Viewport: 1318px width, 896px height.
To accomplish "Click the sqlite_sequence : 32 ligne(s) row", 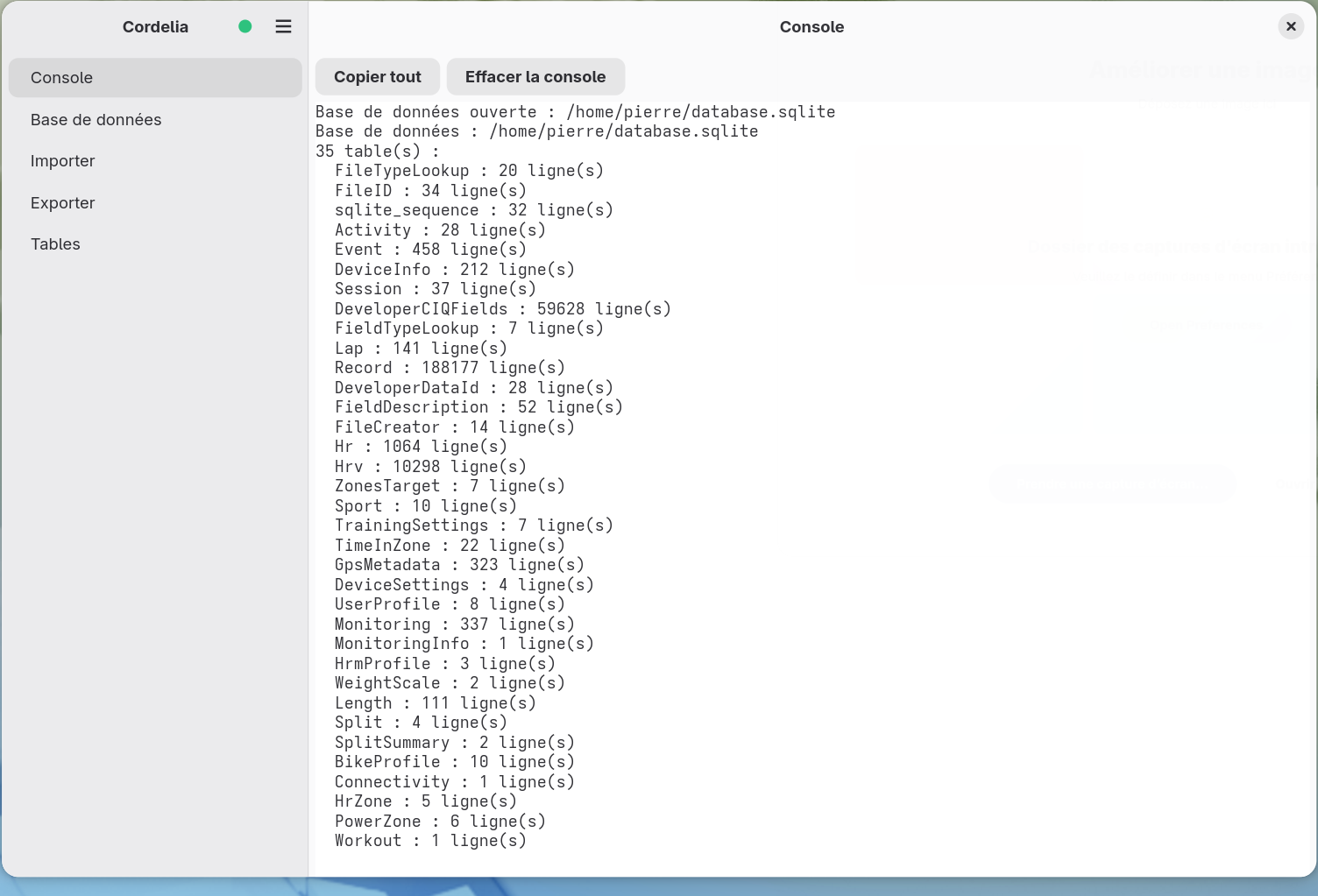I will [x=474, y=210].
